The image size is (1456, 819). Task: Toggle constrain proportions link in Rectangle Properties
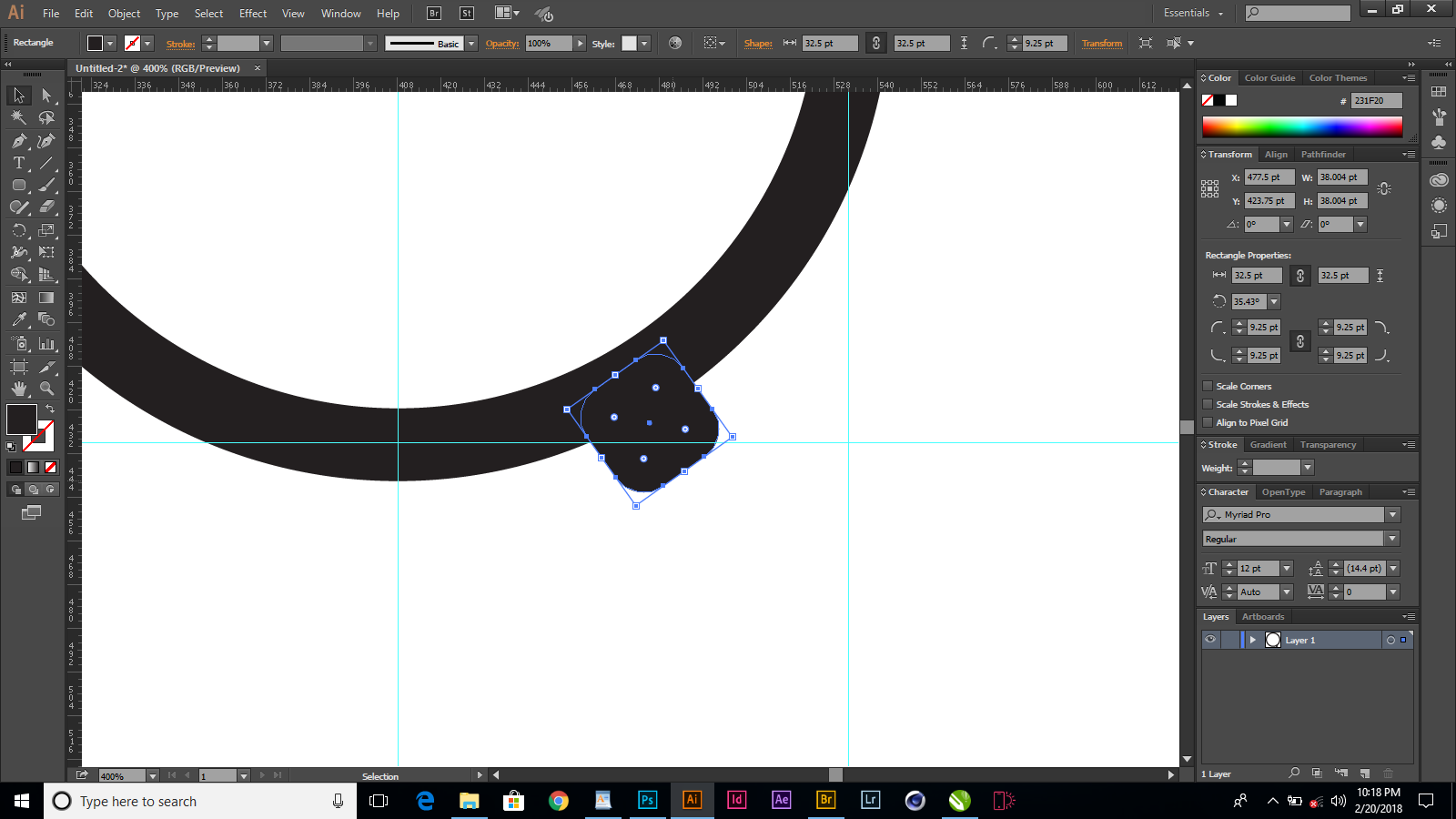click(x=1300, y=276)
